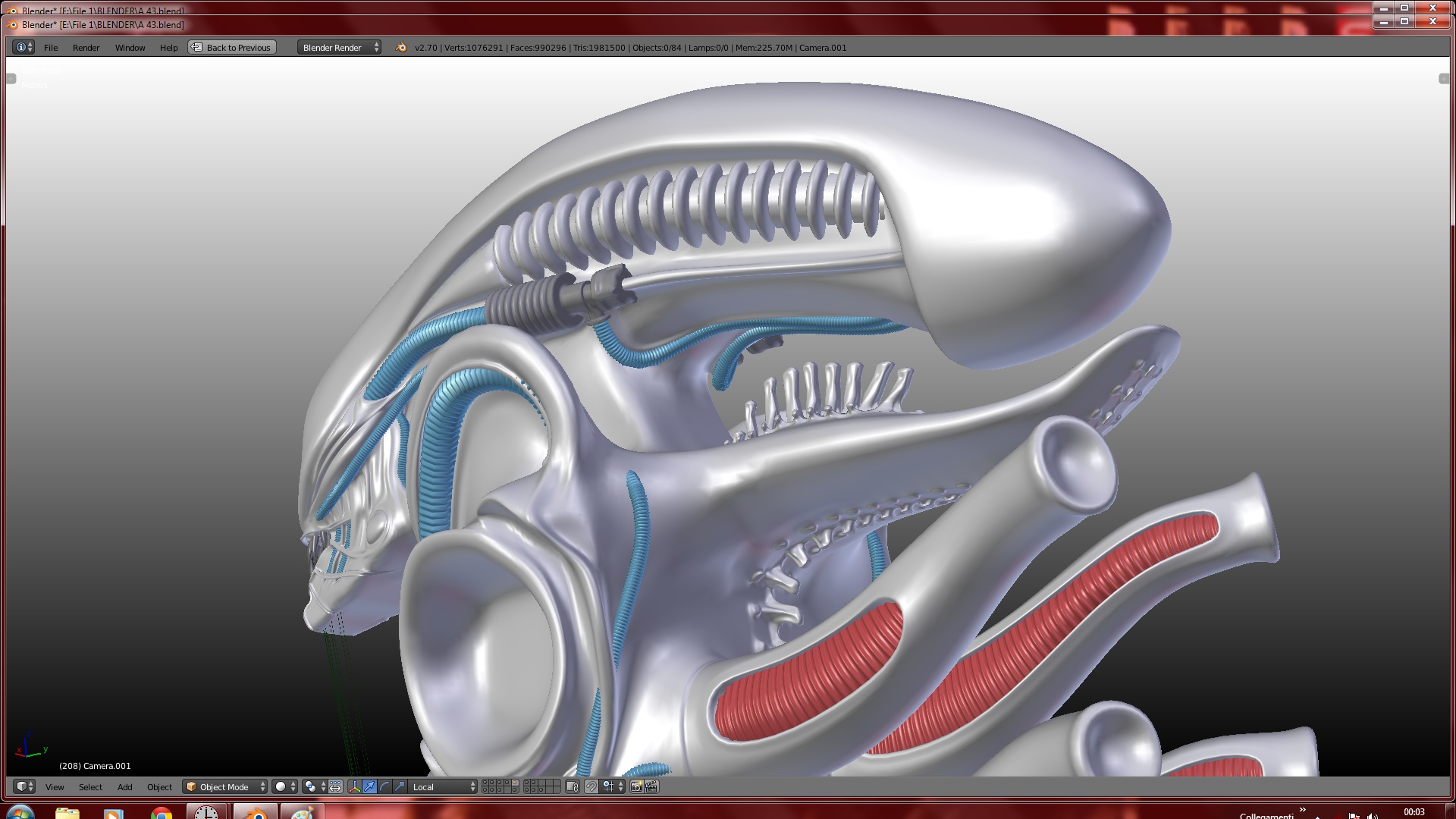The image size is (1456, 819).
Task: Toggle manipulate center points icon
Action: pyautogui.click(x=335, y=786)
